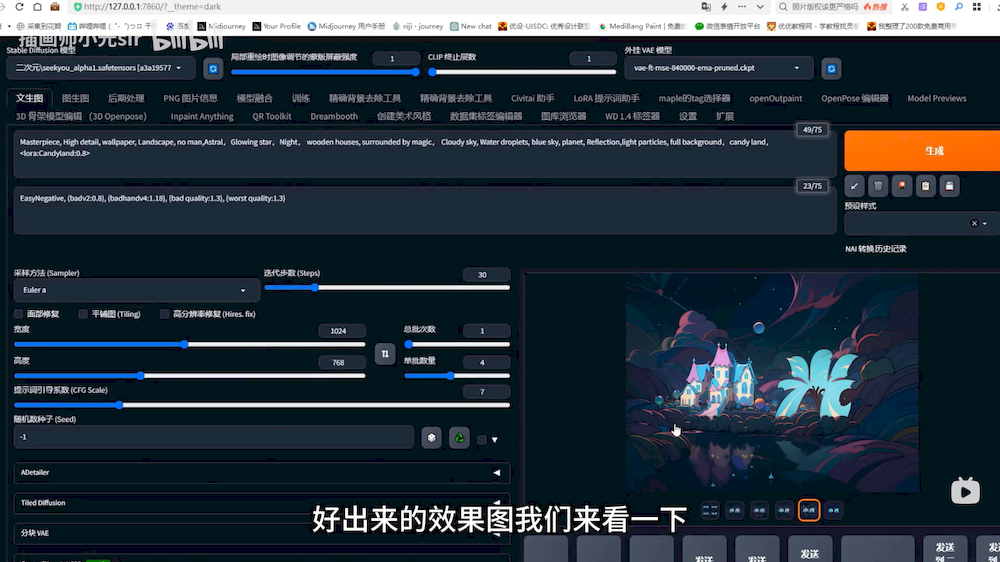Refresh the external VAE model list
This screenshot has height=562, width=1000.
click(x=831, y=68)
